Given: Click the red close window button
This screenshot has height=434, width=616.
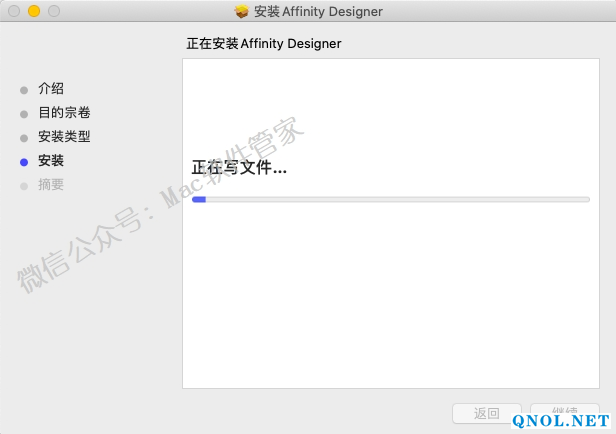Looking at the screenshot, I should click(x=13, y=12).
